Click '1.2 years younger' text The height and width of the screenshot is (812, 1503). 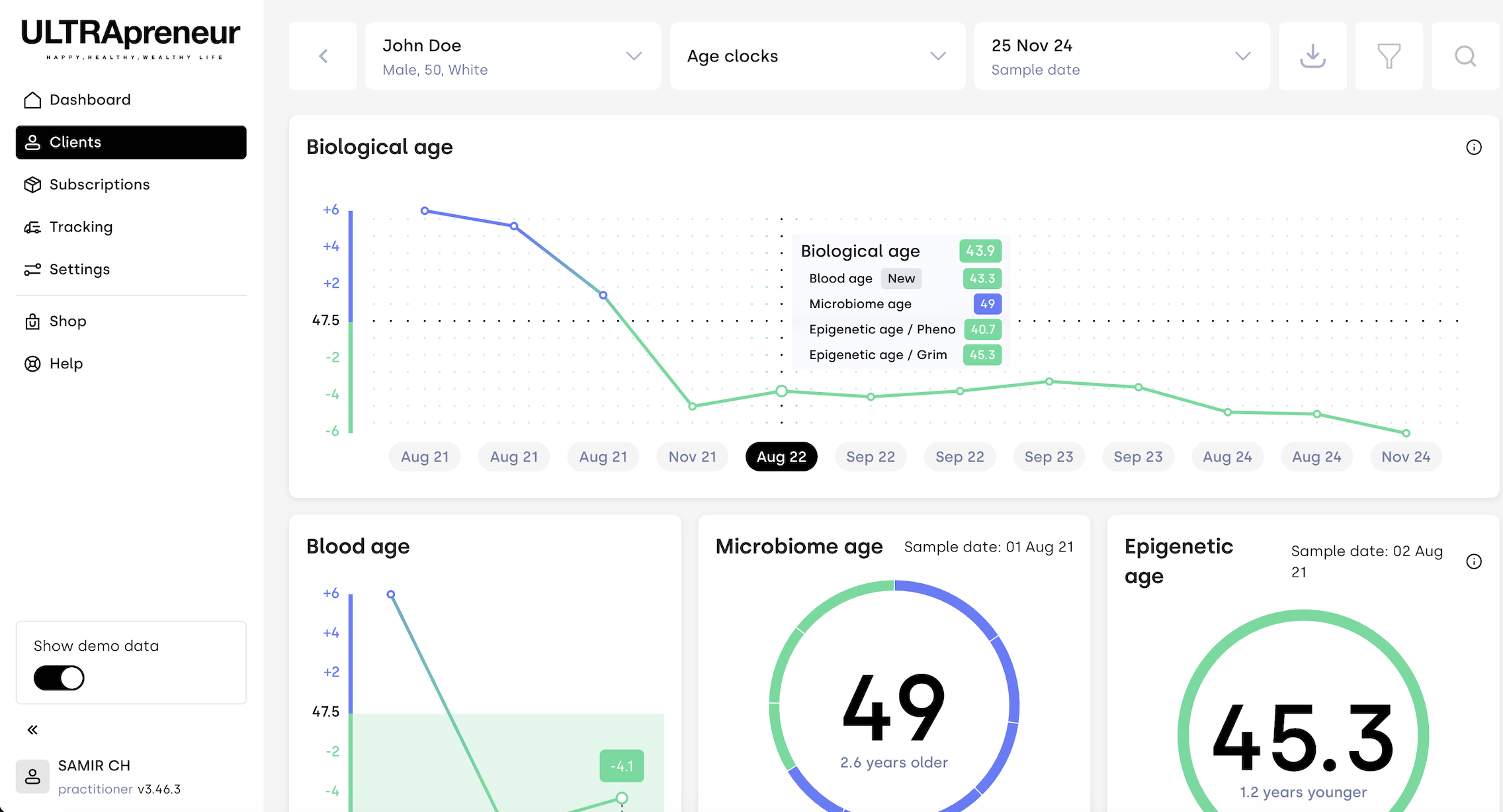point(1303,792)
